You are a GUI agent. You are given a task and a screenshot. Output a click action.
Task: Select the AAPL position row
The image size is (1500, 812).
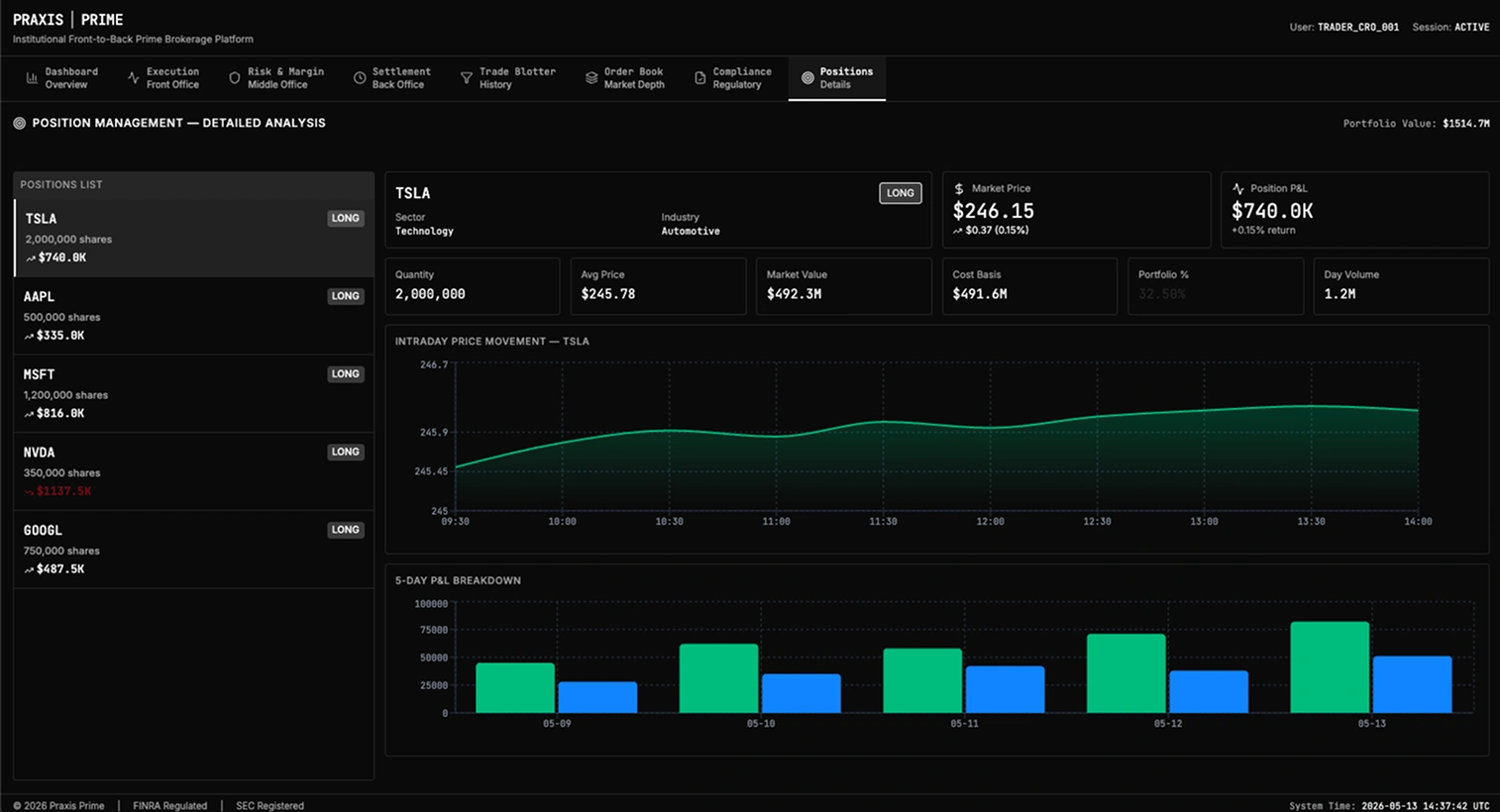point(194,316)
